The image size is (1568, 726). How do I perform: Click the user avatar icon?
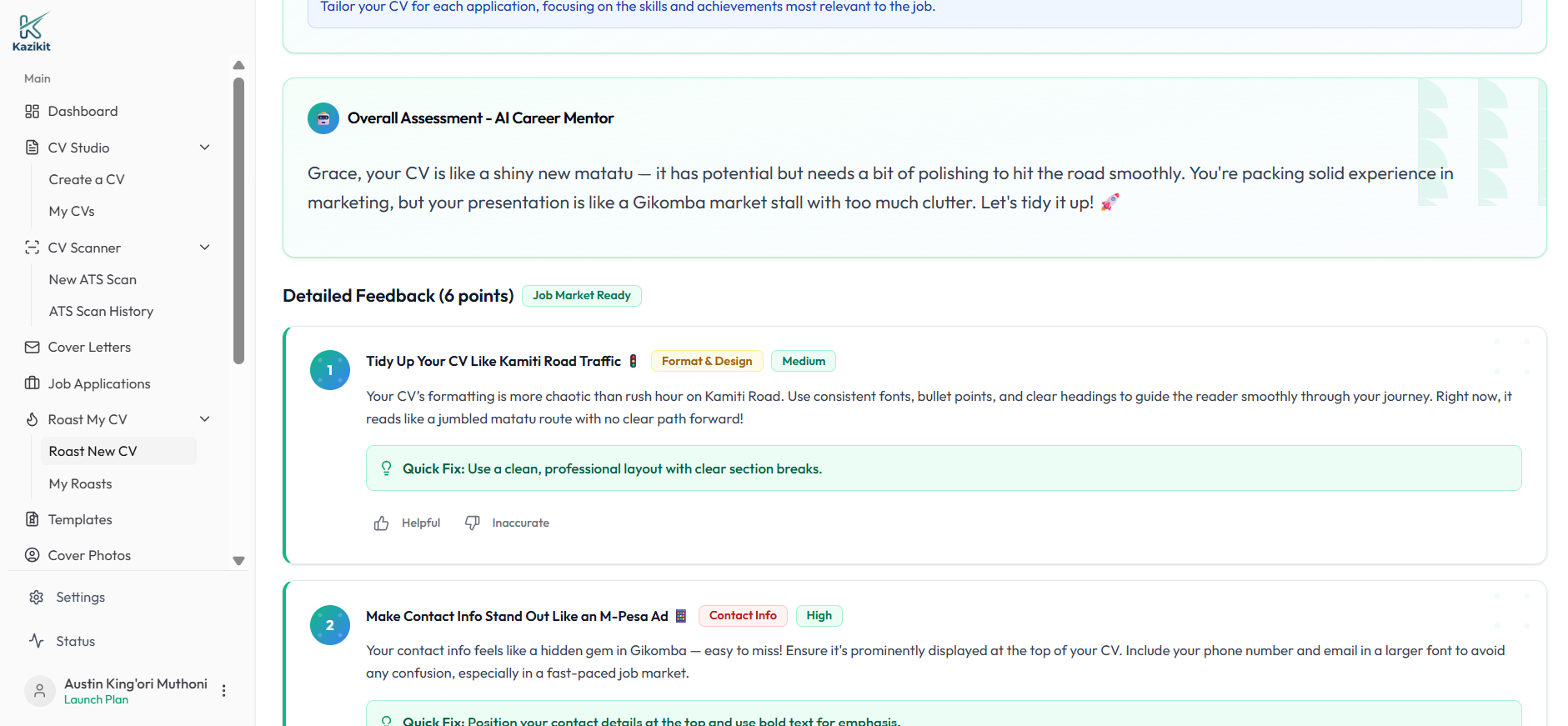click(39, 691)
